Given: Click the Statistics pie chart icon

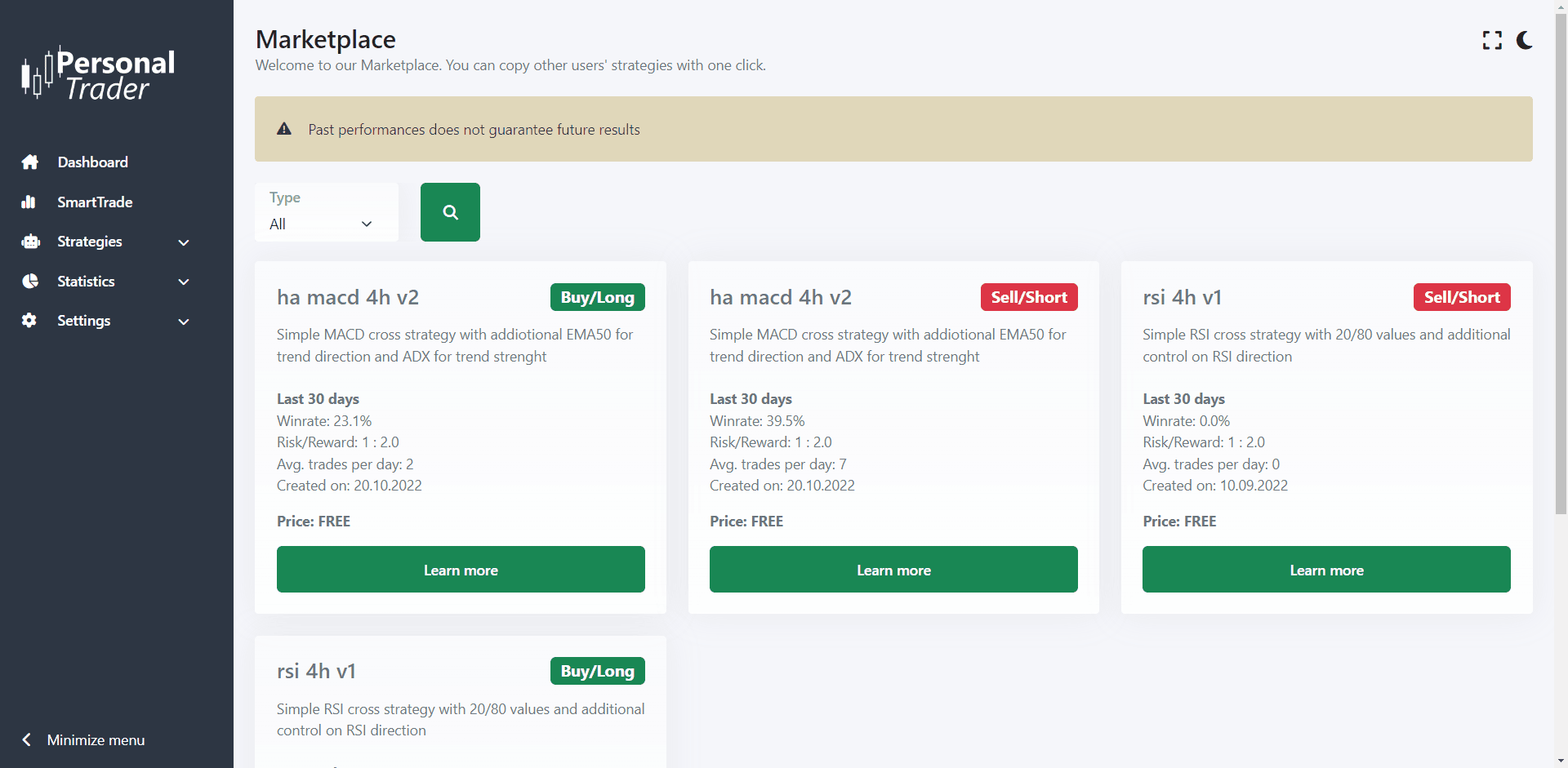Looking at the screenshot, I should 30,282.
